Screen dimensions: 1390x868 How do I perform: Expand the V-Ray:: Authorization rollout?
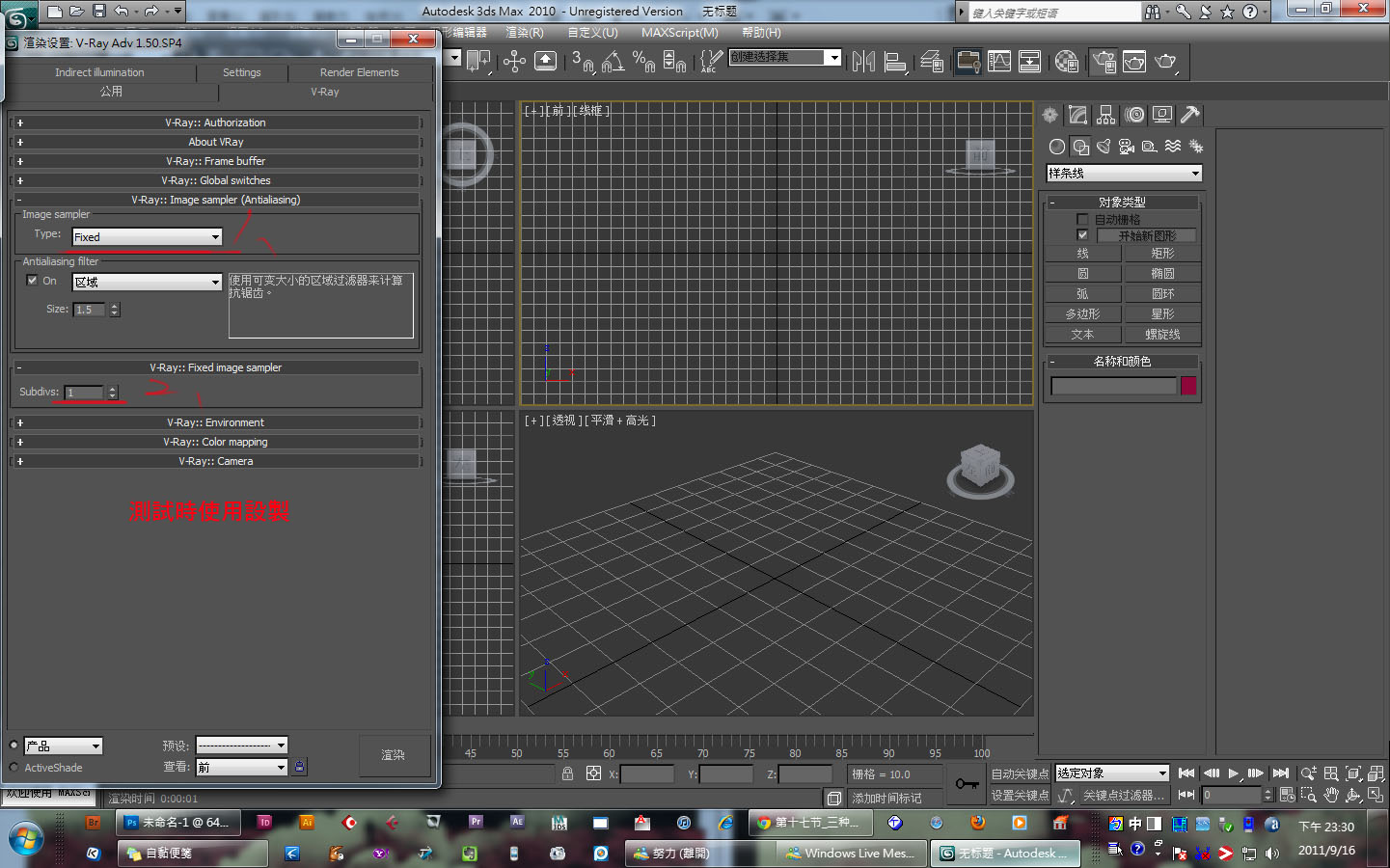point(215,122)
